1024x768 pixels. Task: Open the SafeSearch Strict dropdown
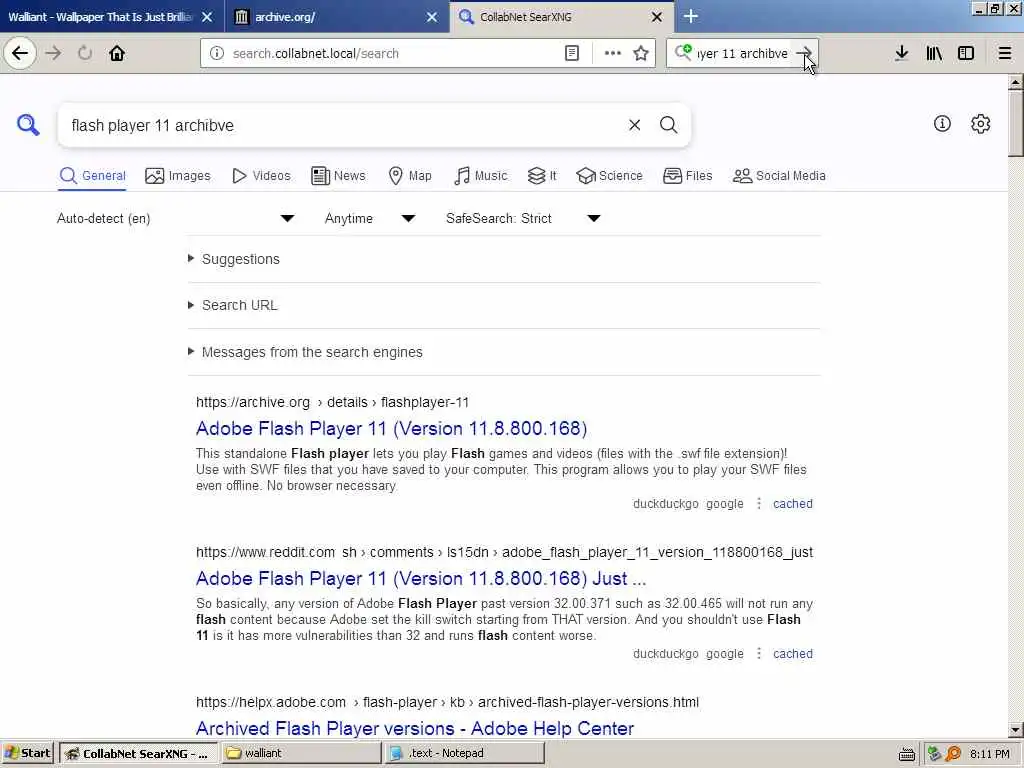[522, 218]
